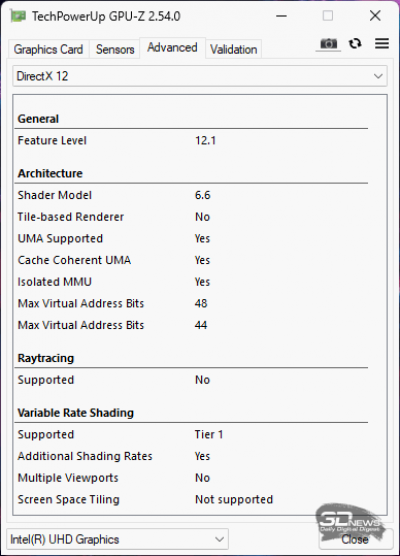Minimize the GPU-Z window
The width and height of the screenshot is (400, 556).
coord(281,16)
